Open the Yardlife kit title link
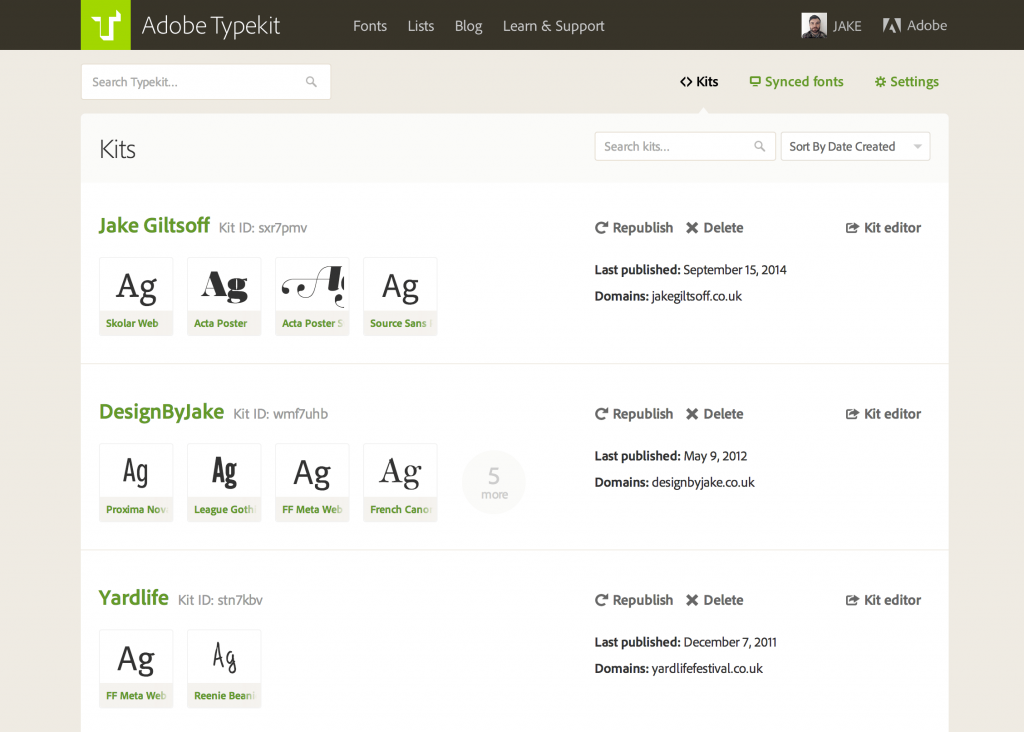 [133, 597]
